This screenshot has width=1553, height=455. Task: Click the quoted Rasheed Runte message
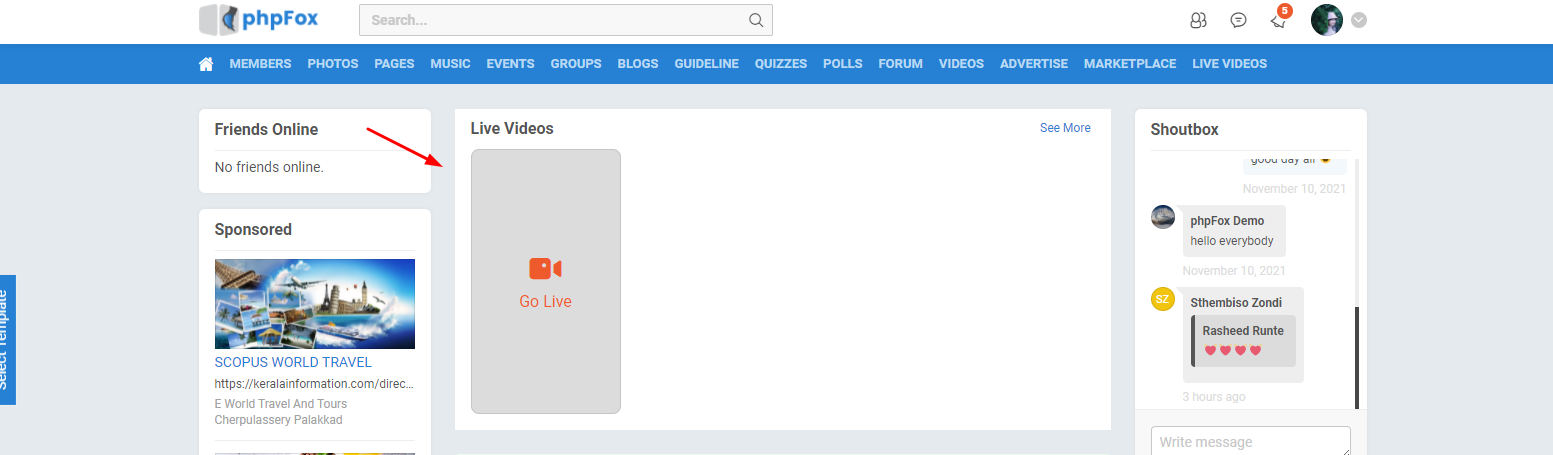pyautogui.click(x=1243, y=341)
